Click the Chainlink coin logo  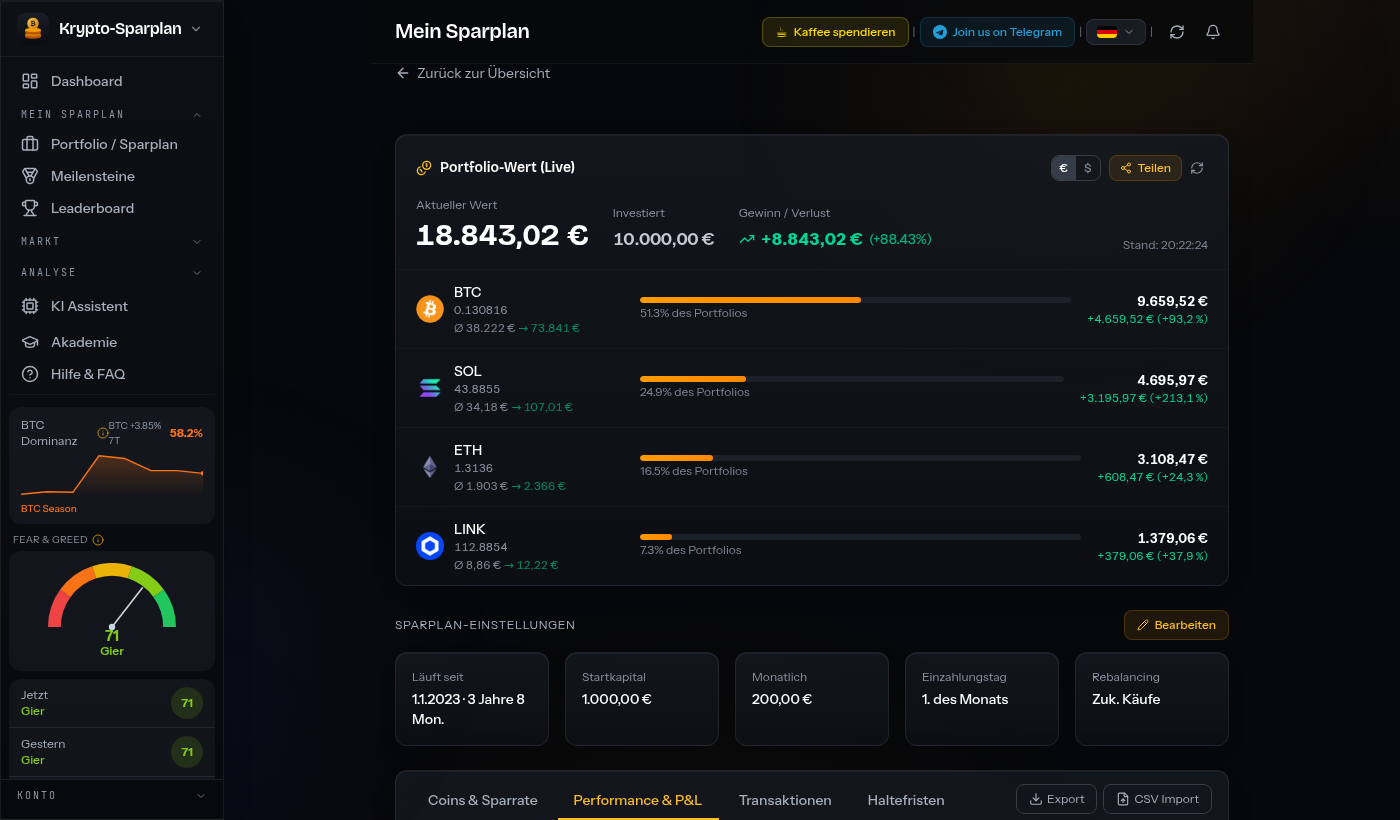click(x=430, y=546)
